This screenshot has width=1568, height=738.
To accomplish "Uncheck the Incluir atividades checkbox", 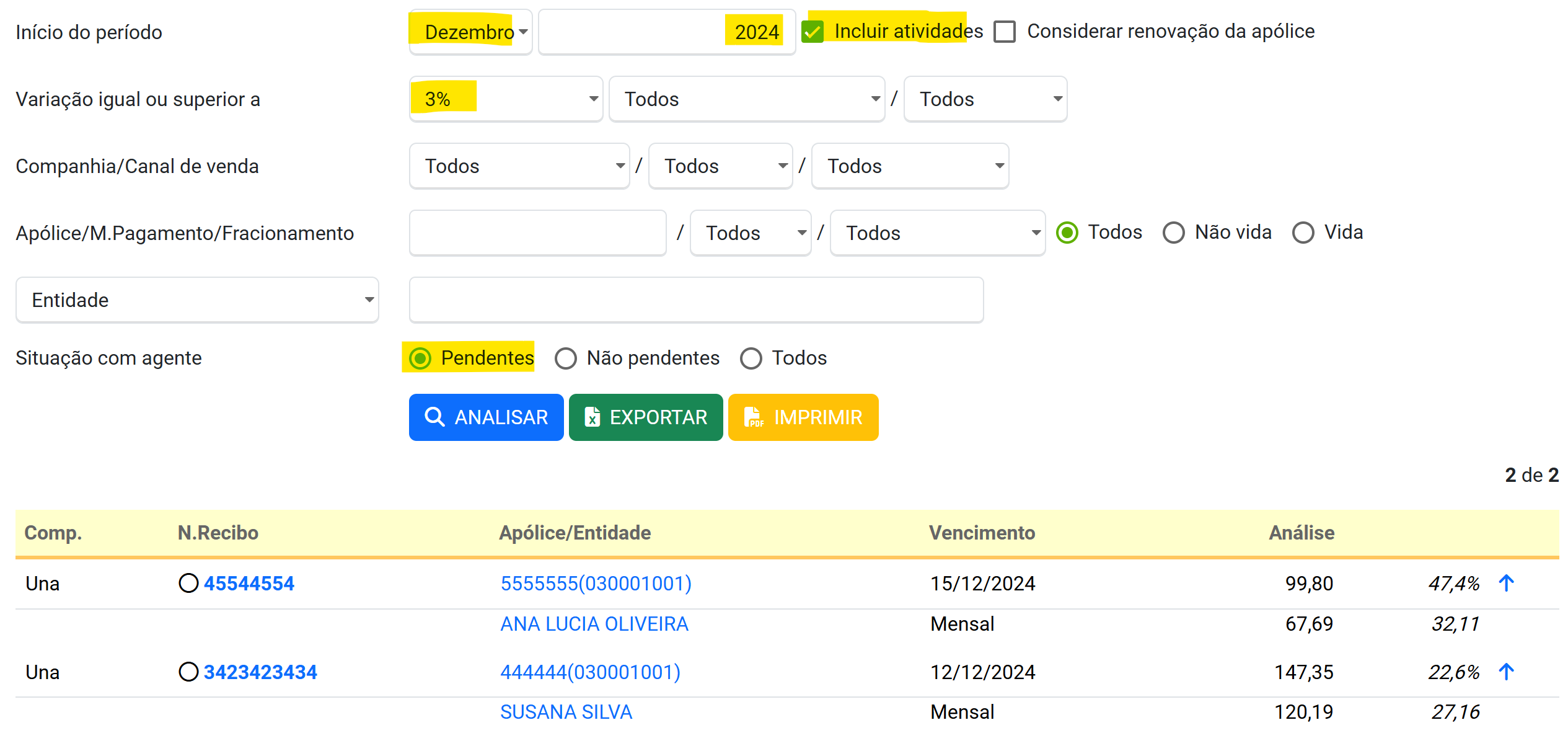I will (x=813, y=32).
